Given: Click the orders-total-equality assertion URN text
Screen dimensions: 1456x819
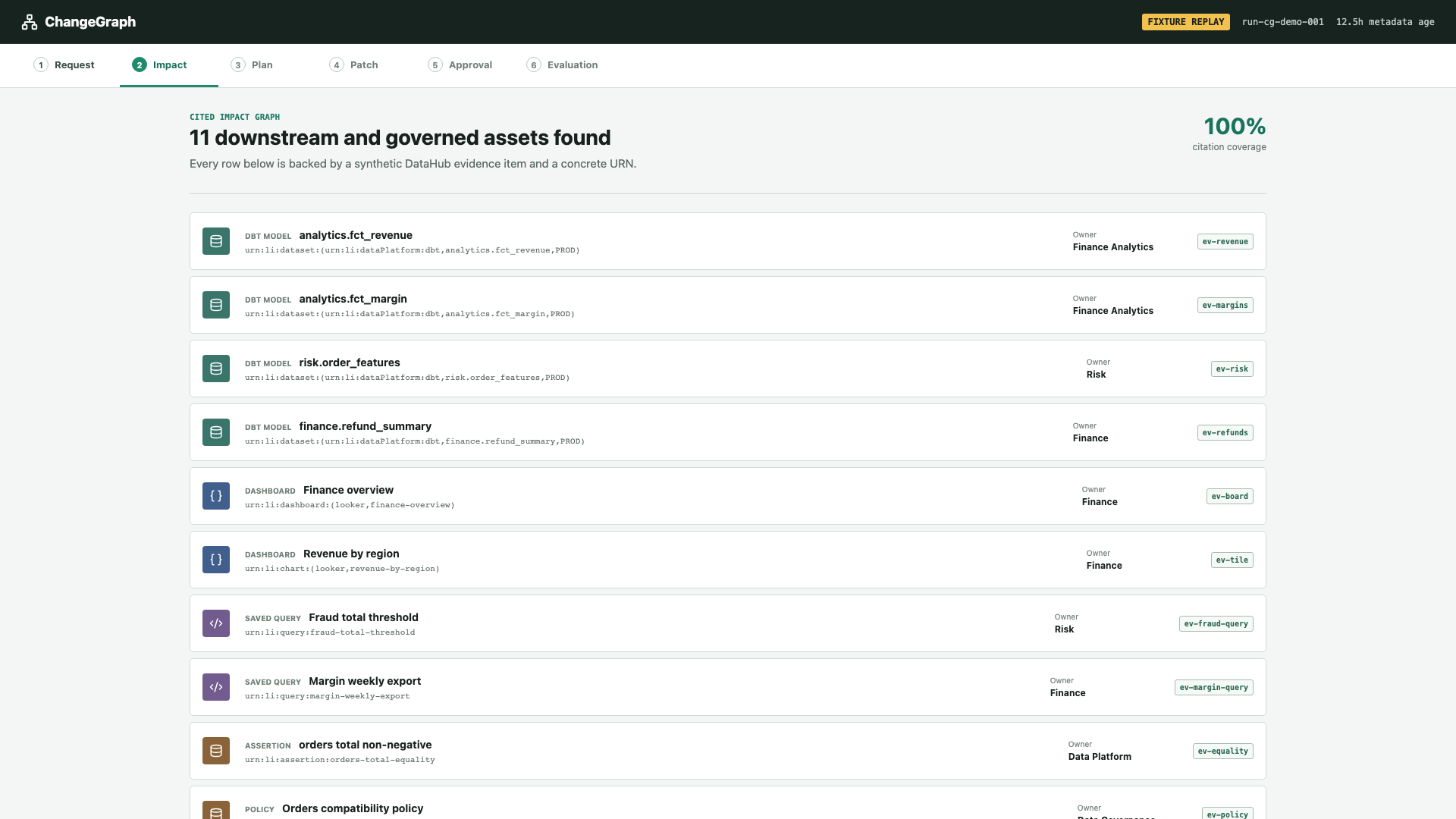Looking at the screenshot, I should click(340, 760).
